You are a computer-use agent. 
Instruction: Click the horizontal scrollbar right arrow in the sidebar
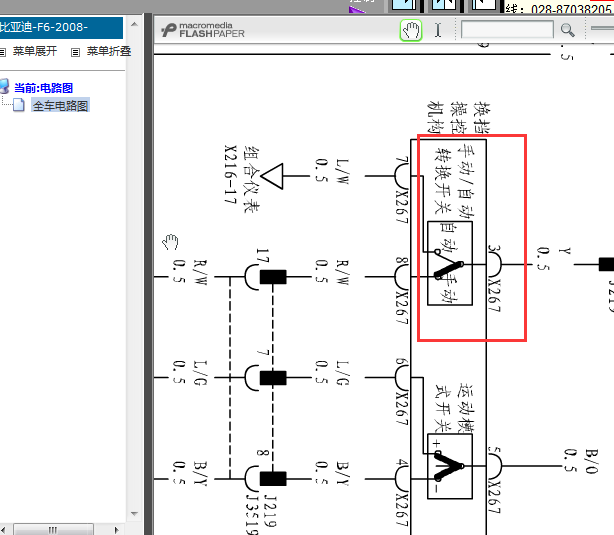(116, 530)
